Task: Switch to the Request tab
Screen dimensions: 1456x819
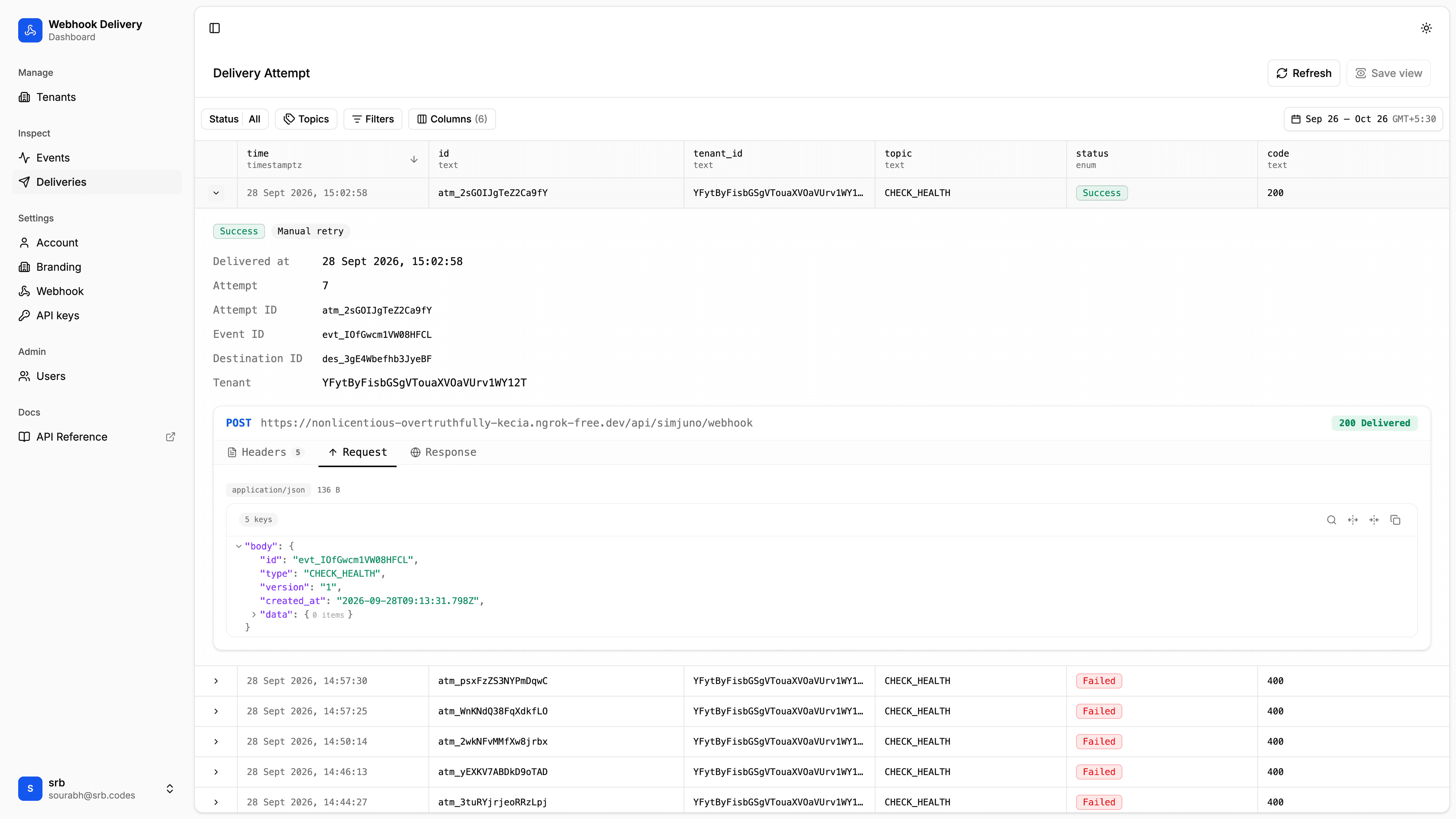Action: (357, 452)
